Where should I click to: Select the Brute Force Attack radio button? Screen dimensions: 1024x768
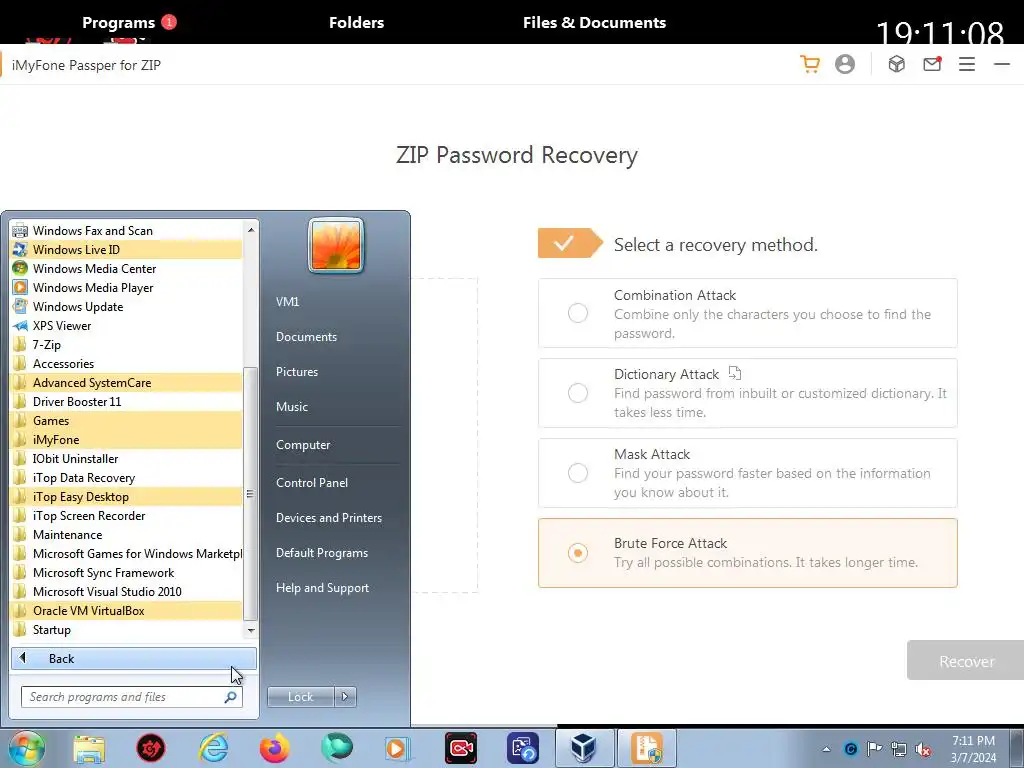[x=577, y=552]
